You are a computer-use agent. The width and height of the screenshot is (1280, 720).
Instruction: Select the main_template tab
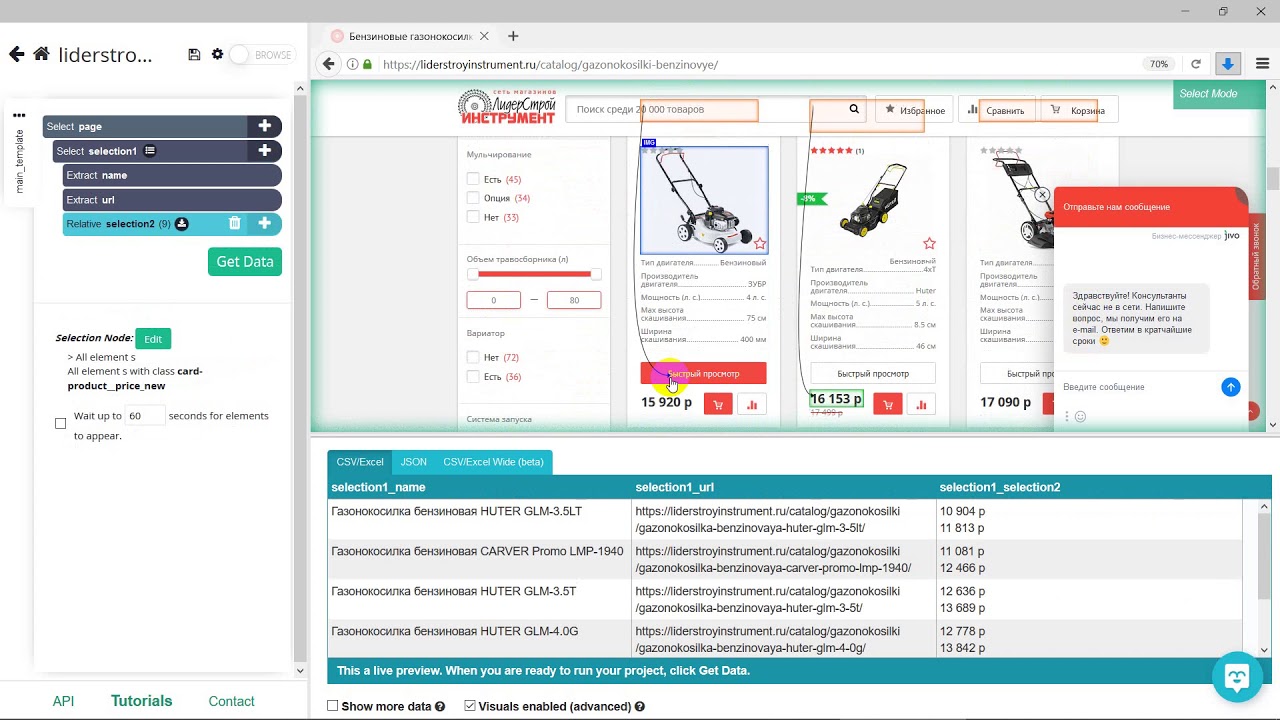click(19, 161)
